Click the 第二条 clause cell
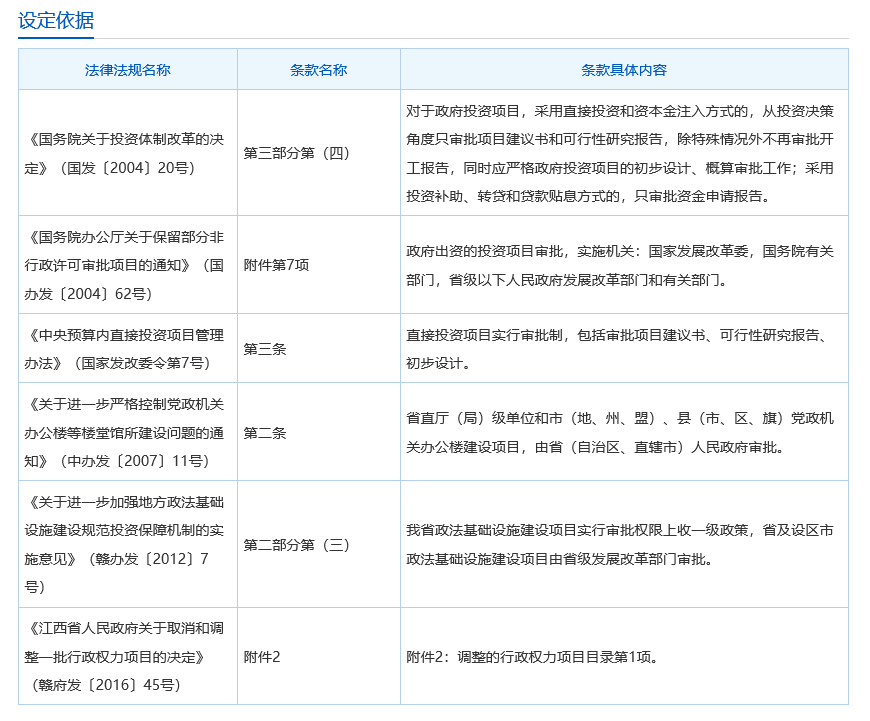Image resolution: width=870 pixels, height=721 pixels. [x=265, y=433]
